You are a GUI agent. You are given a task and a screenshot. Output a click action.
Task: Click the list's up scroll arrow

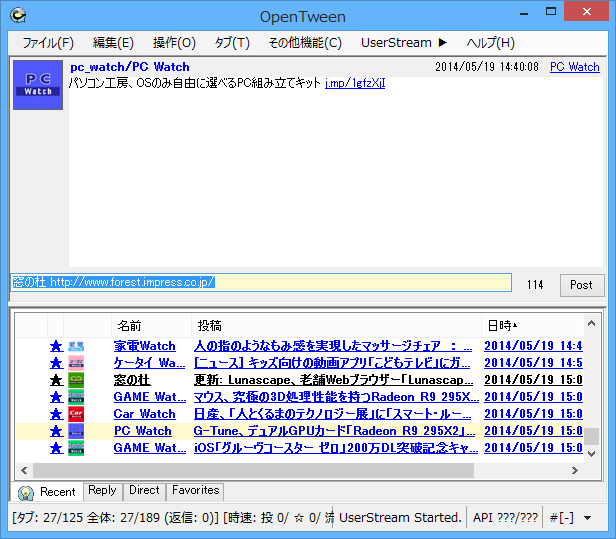coord(591,324)
